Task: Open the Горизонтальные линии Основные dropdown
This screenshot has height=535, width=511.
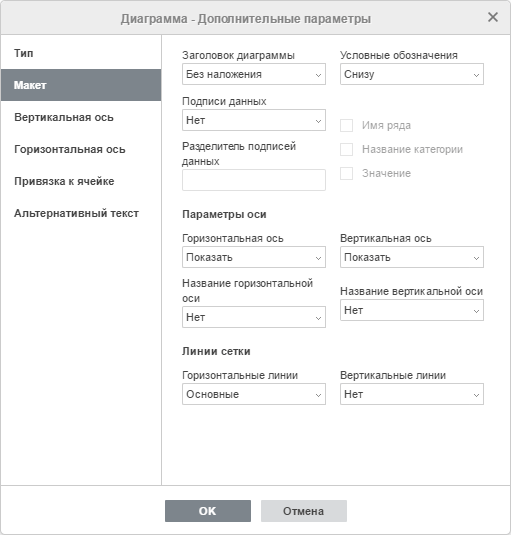Action: [254, 394]
